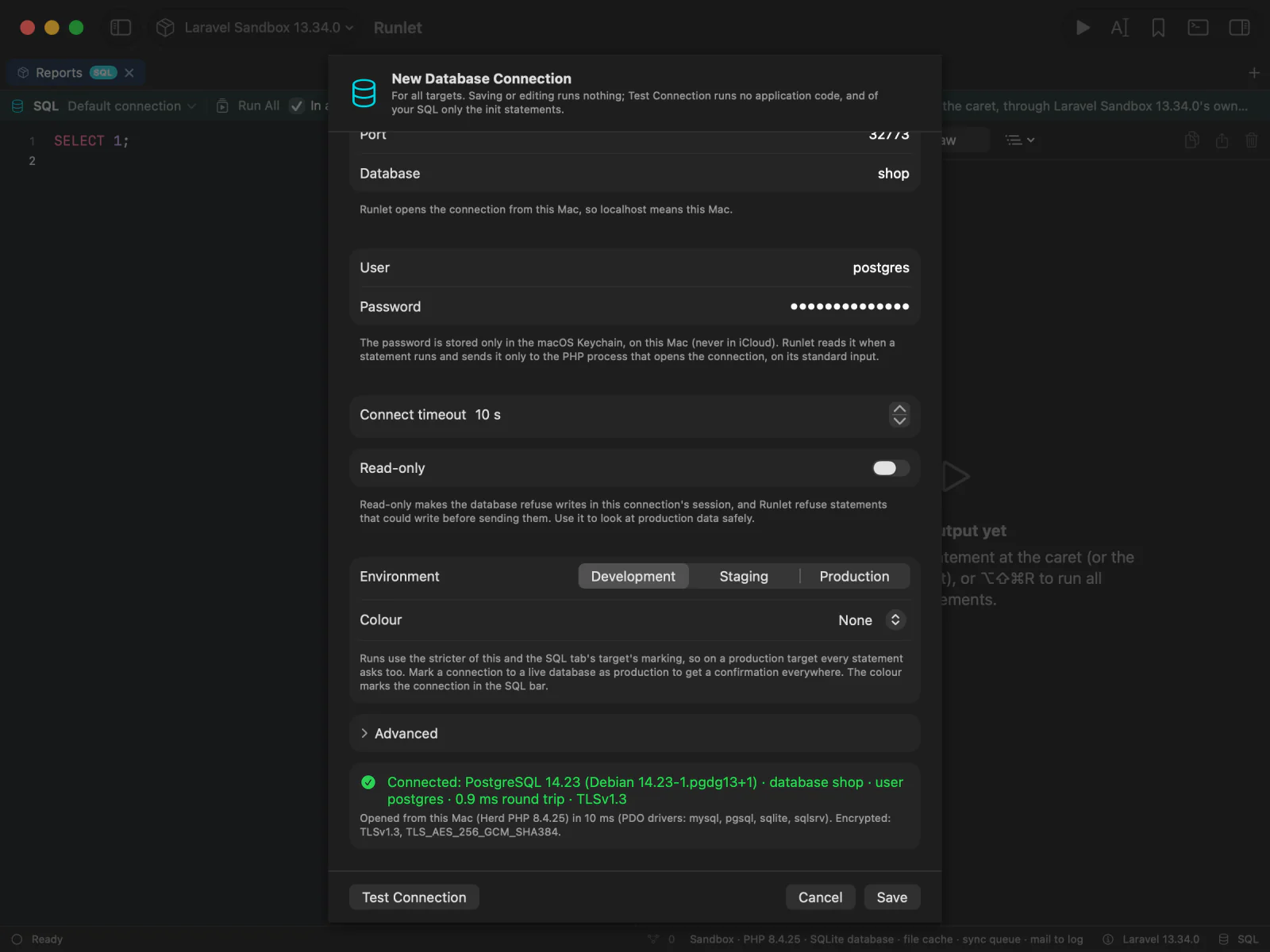Edit the User field value postgres
Screen dimensions: 1270x952
(881, 268)
